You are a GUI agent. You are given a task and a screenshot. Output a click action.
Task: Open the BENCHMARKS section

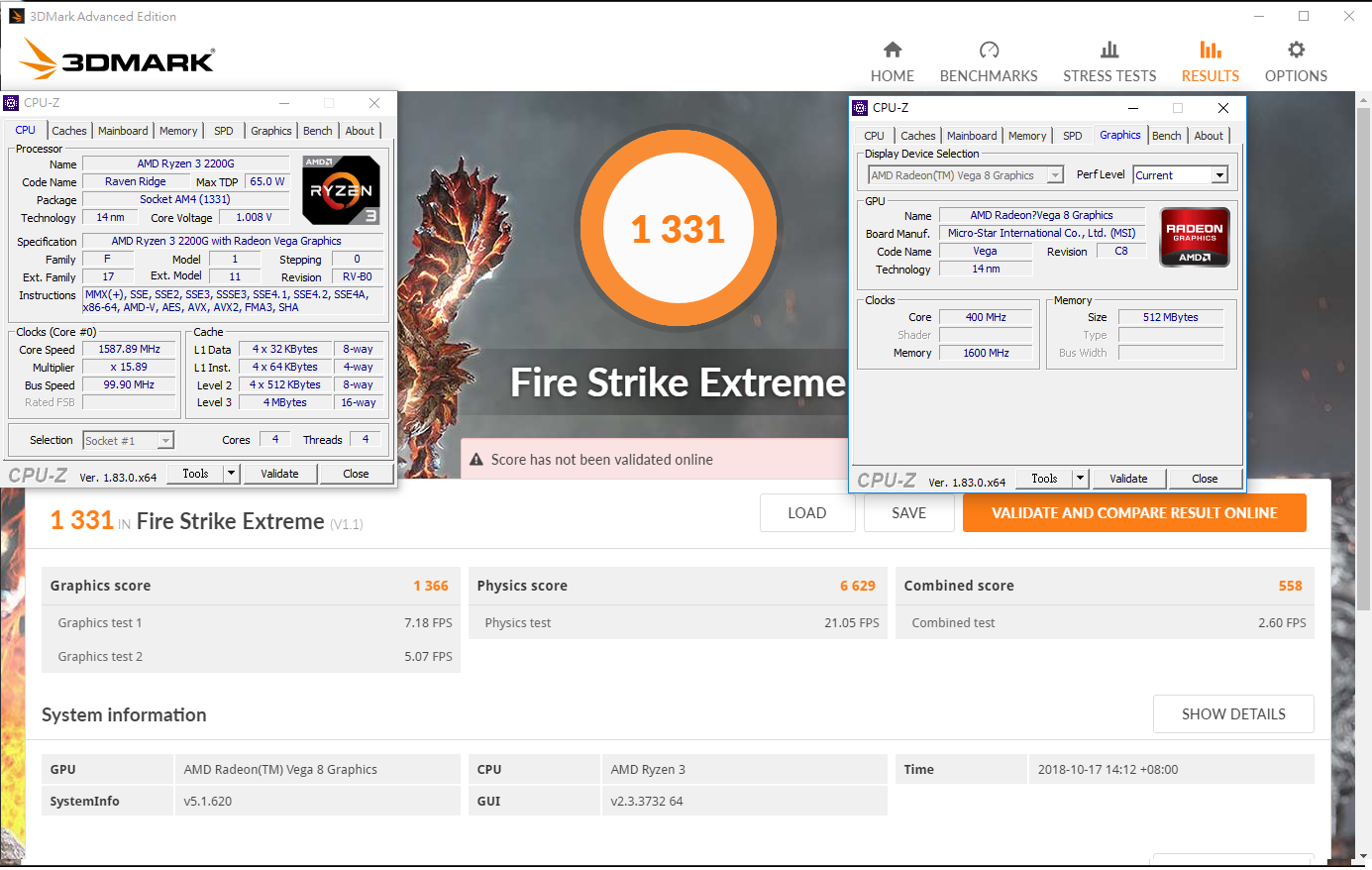989,62
